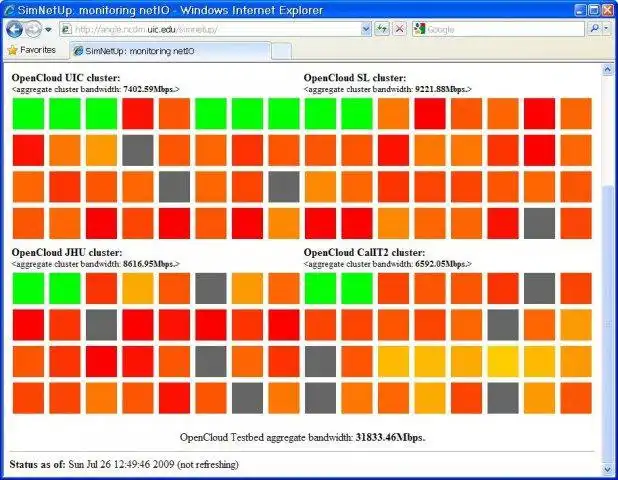
Task: Click the 7402.59Mbps bandwidth value
Action: pyautogui.click(x=149, y=89)
